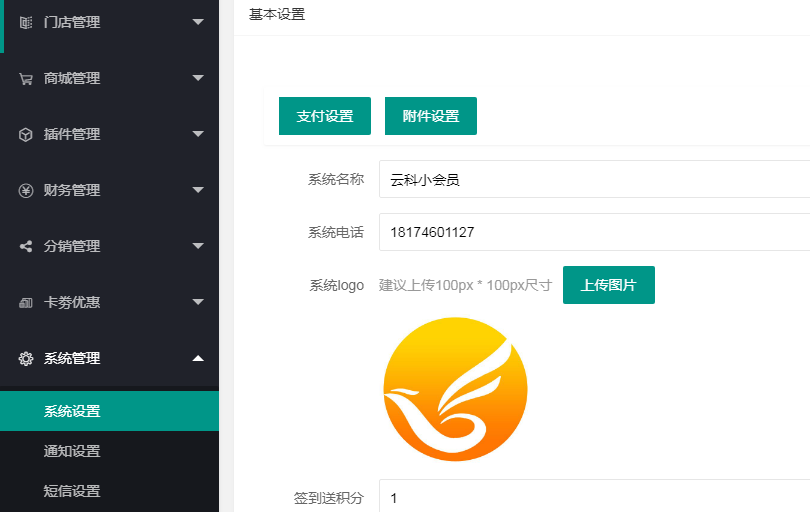
Task: Go to the 通知设置 submenu entry
Action: click(110, 451)
